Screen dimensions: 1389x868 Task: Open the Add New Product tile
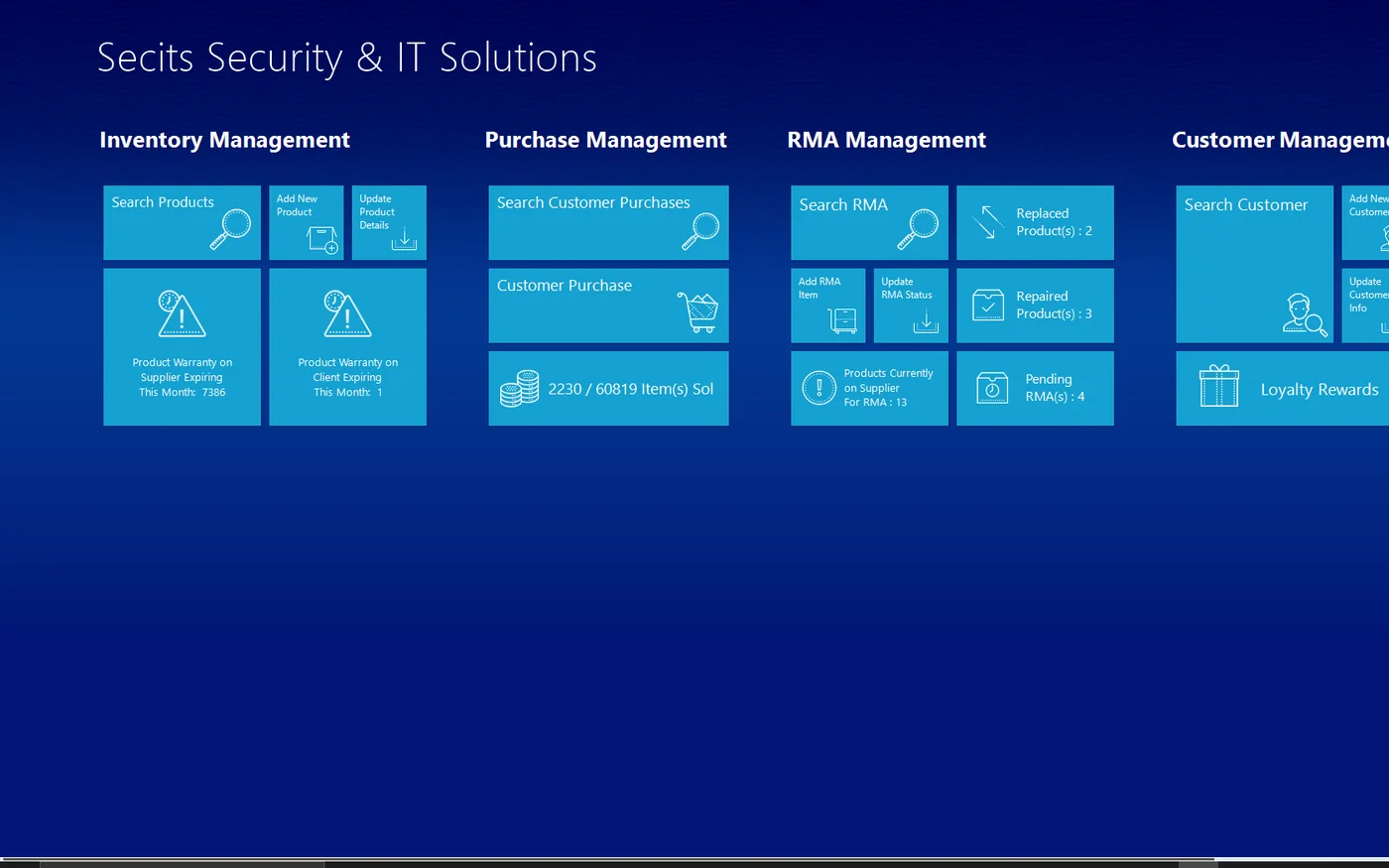pyautogui.click(x=307, y=223)
